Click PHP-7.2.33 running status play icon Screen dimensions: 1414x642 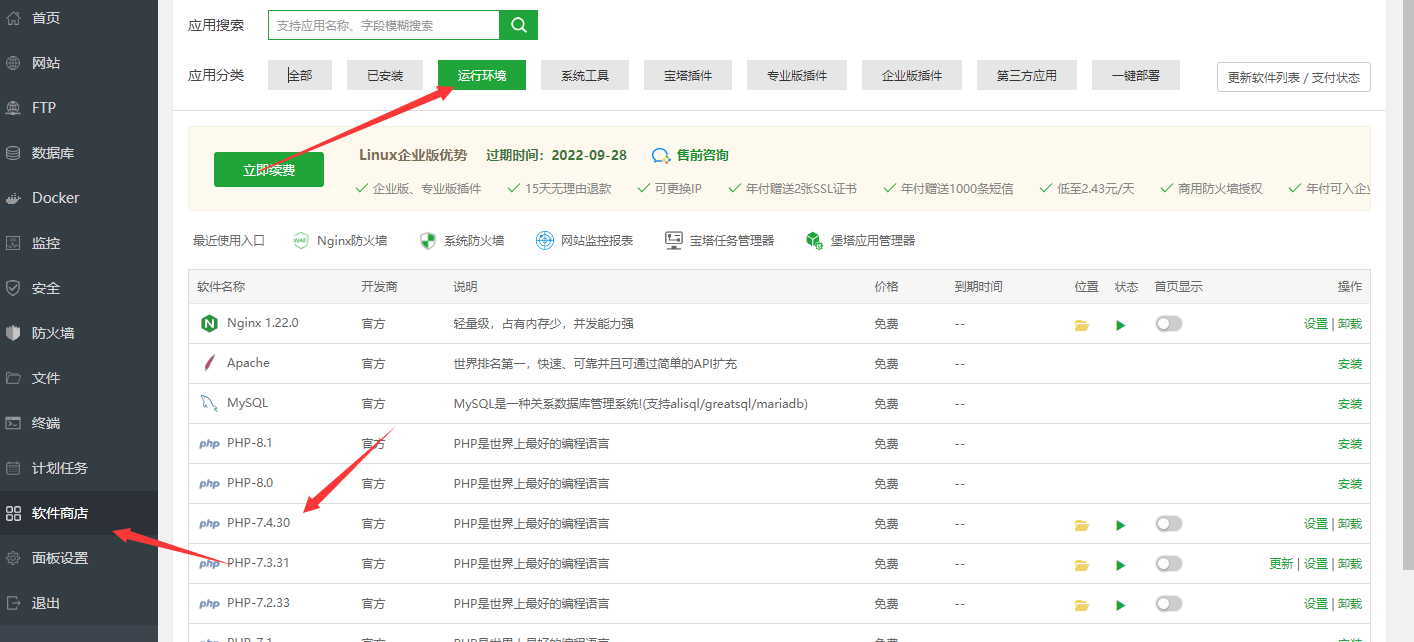(1121, 605)
